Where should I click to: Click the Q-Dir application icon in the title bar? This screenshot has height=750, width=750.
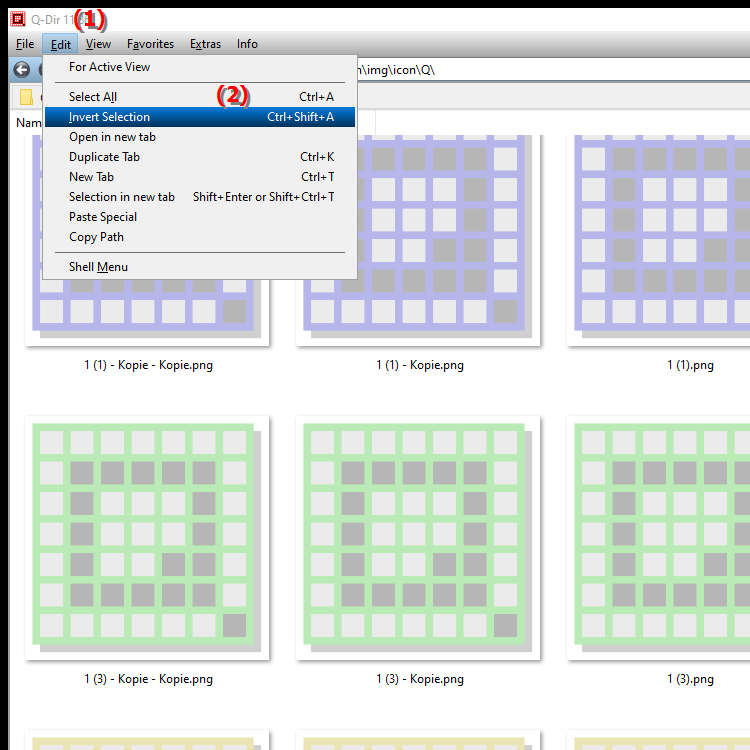18,19
